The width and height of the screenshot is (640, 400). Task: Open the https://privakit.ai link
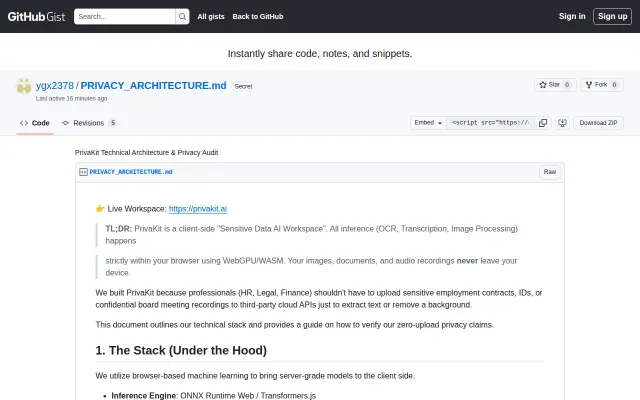[198, 209]
